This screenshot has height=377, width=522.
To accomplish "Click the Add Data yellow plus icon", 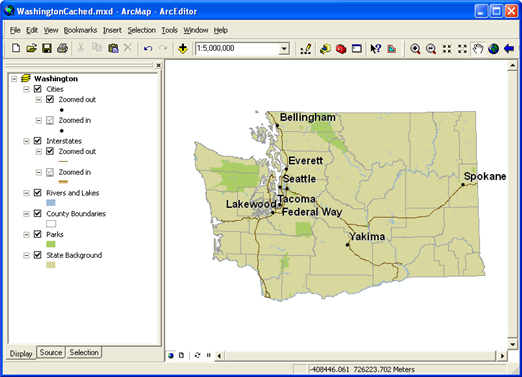I will [x=183, y=49].
